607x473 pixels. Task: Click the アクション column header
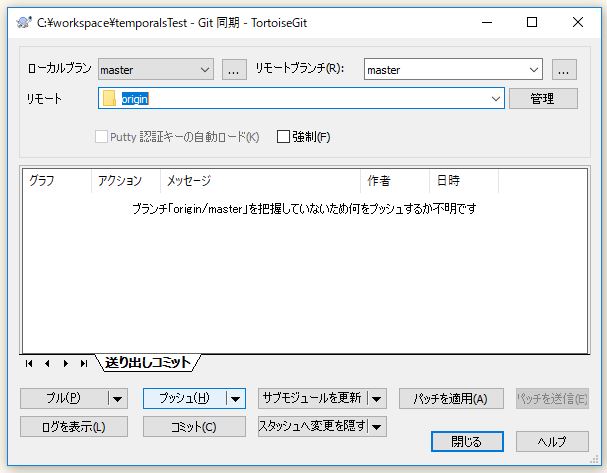click(126, 181)
